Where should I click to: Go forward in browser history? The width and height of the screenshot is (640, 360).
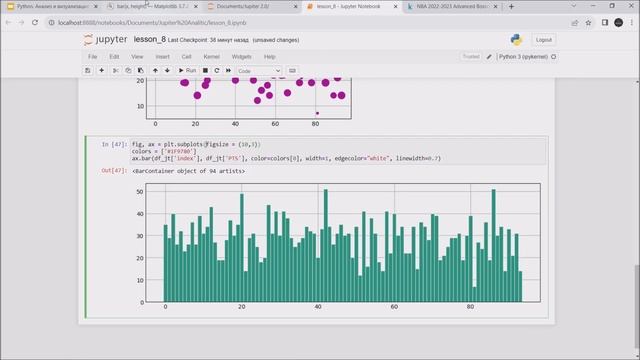click(x=22, y=23)
